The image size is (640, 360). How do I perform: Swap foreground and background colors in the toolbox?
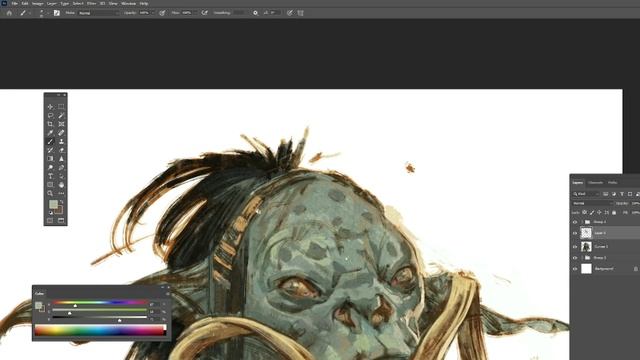[62, 202]
